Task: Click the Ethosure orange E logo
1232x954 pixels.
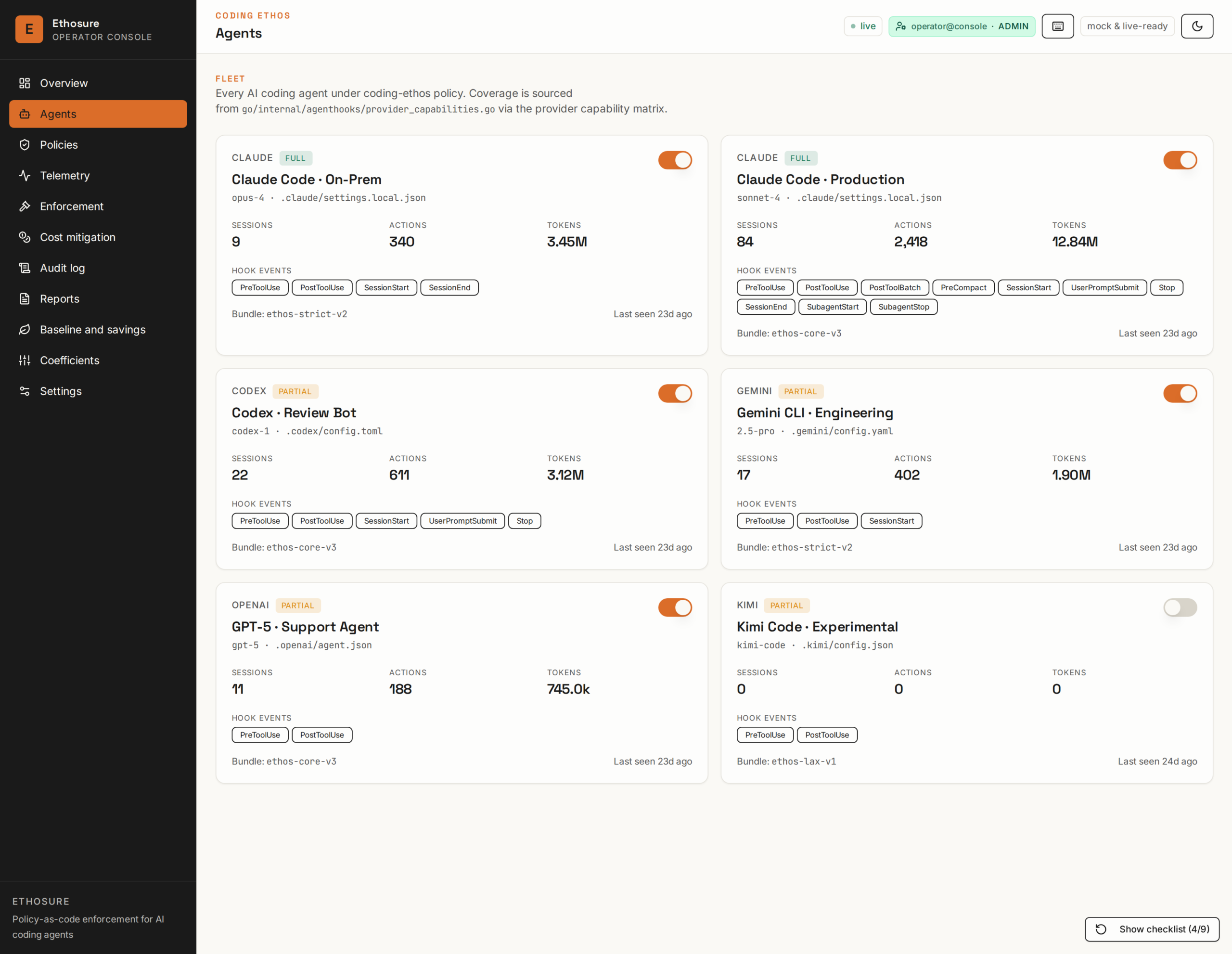Action: coord(29,29)
